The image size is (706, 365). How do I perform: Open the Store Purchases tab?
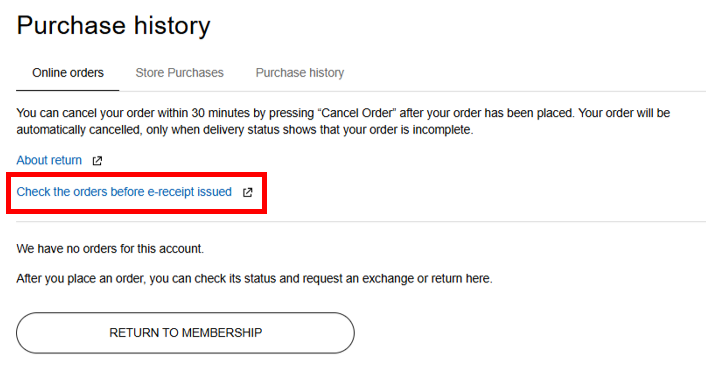tap(180, 73)
